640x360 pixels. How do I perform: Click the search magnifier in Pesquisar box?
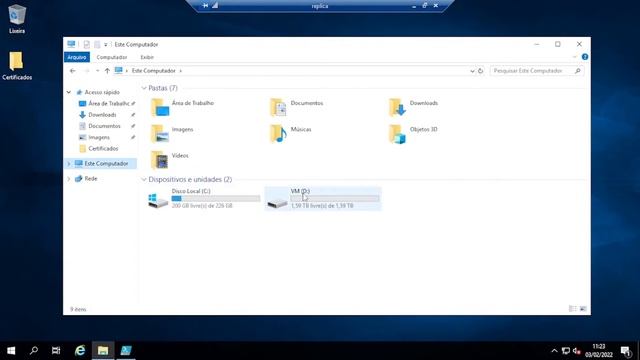[578, 71]
